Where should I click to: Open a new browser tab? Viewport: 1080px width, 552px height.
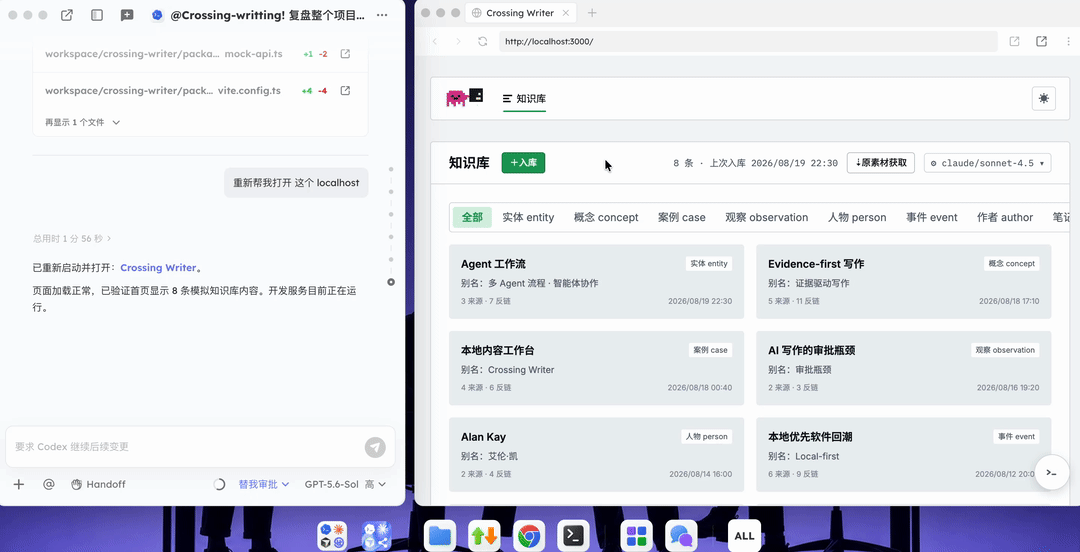click(592, 13)
